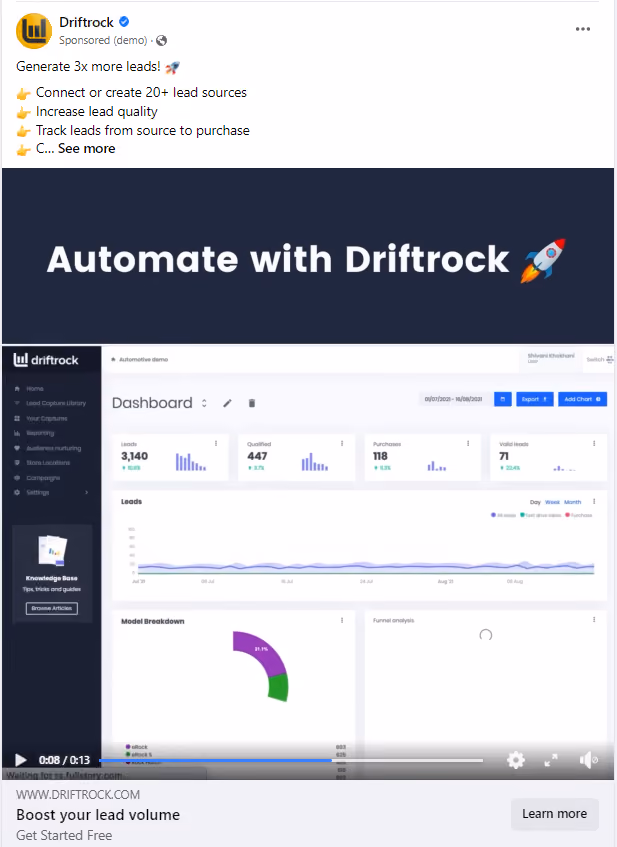The image size is (617, 847).
Task: Click the Add Chart button
Action: (582, 399)
